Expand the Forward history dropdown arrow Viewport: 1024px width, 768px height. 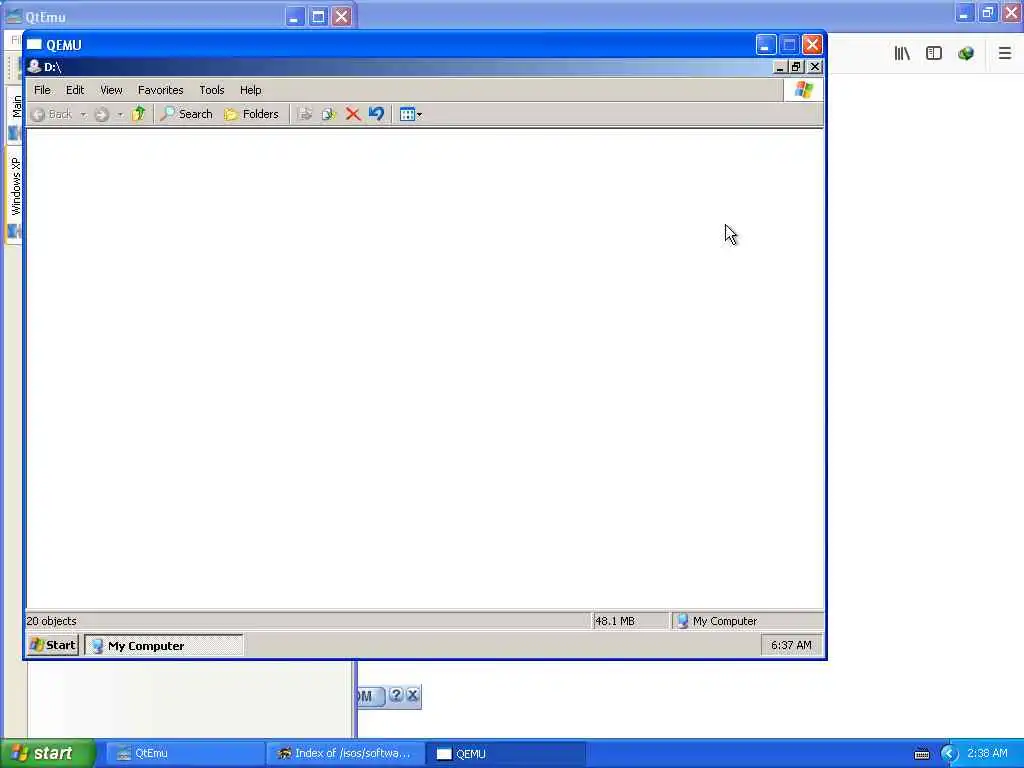[x=120, y=114]
